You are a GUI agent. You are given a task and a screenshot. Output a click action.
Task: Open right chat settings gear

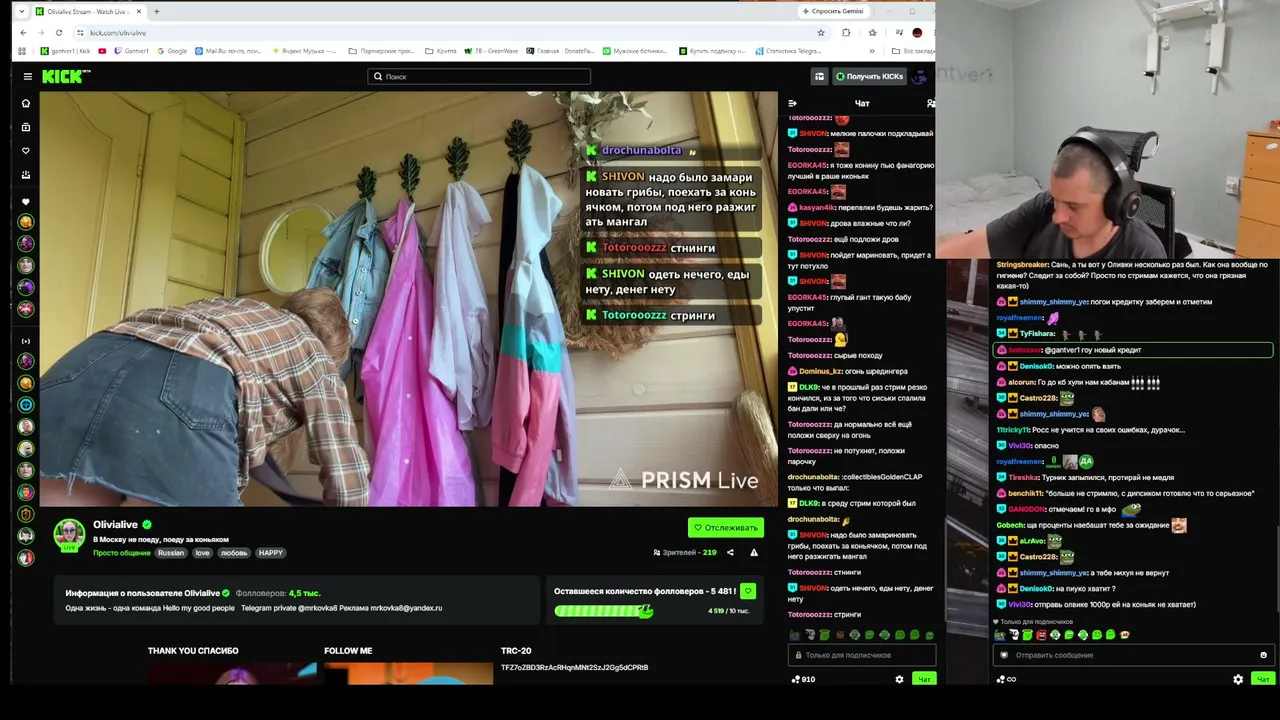[x=1238, y=679]
